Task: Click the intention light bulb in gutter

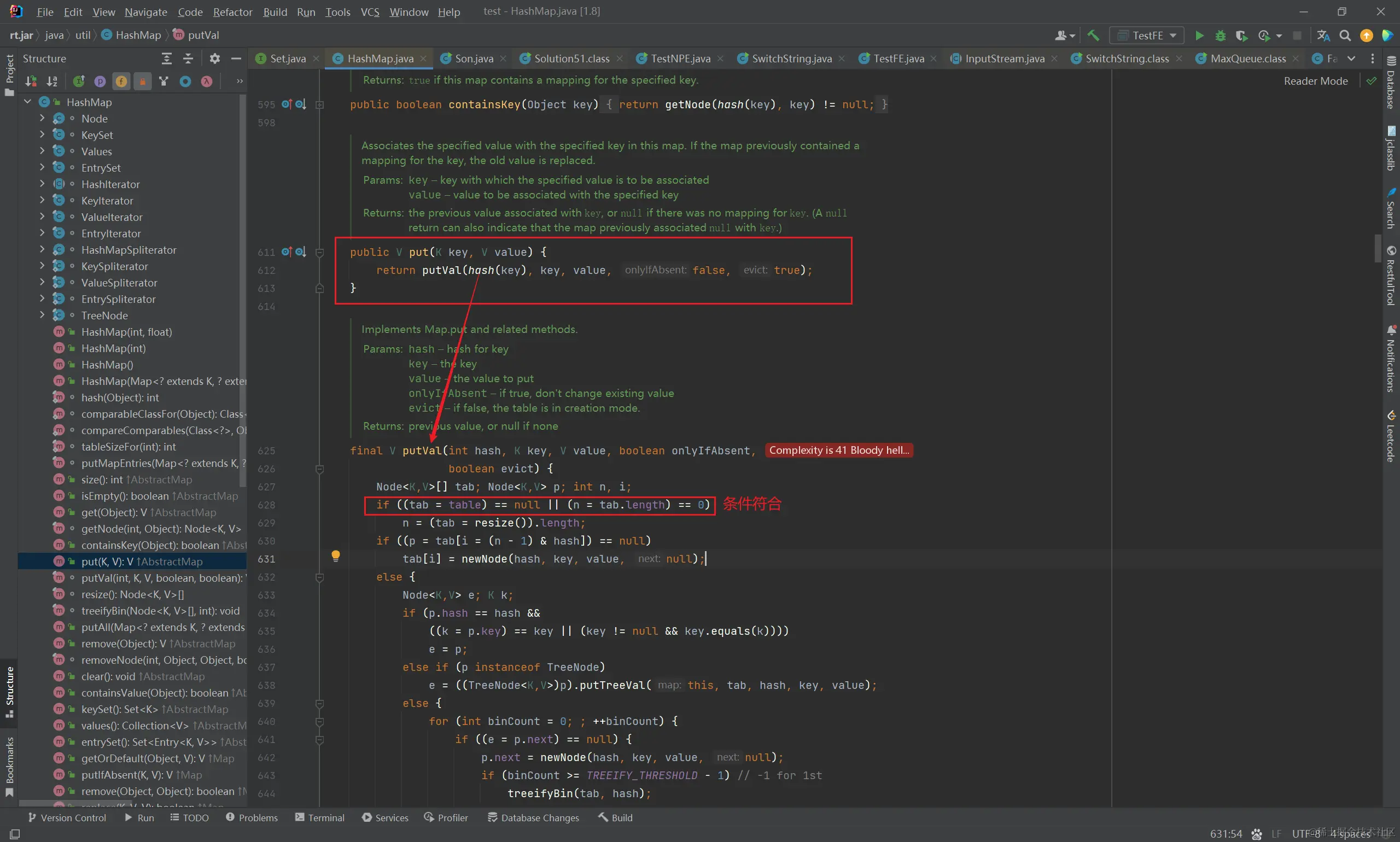Action: [335, 556]
